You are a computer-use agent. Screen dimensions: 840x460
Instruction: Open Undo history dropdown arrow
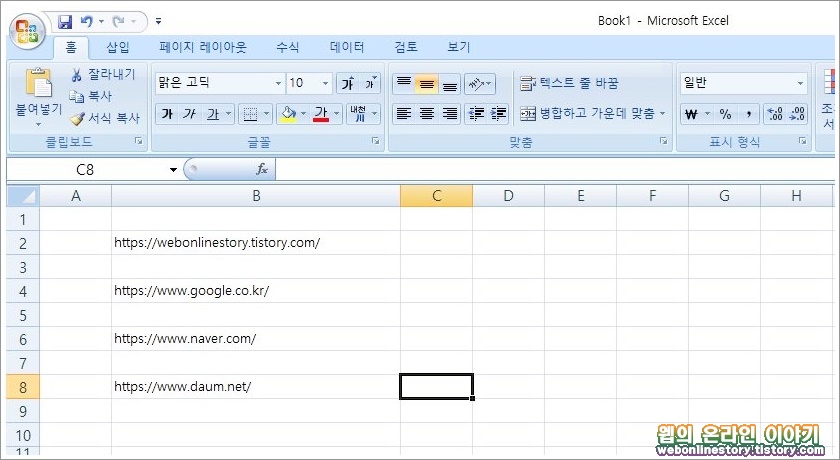click(x=101, y=22)
